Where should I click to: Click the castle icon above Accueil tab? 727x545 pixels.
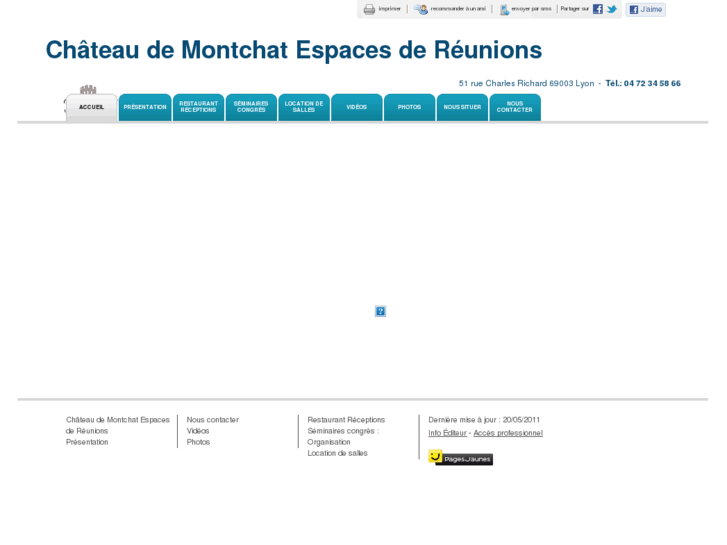tap(88, 90)
